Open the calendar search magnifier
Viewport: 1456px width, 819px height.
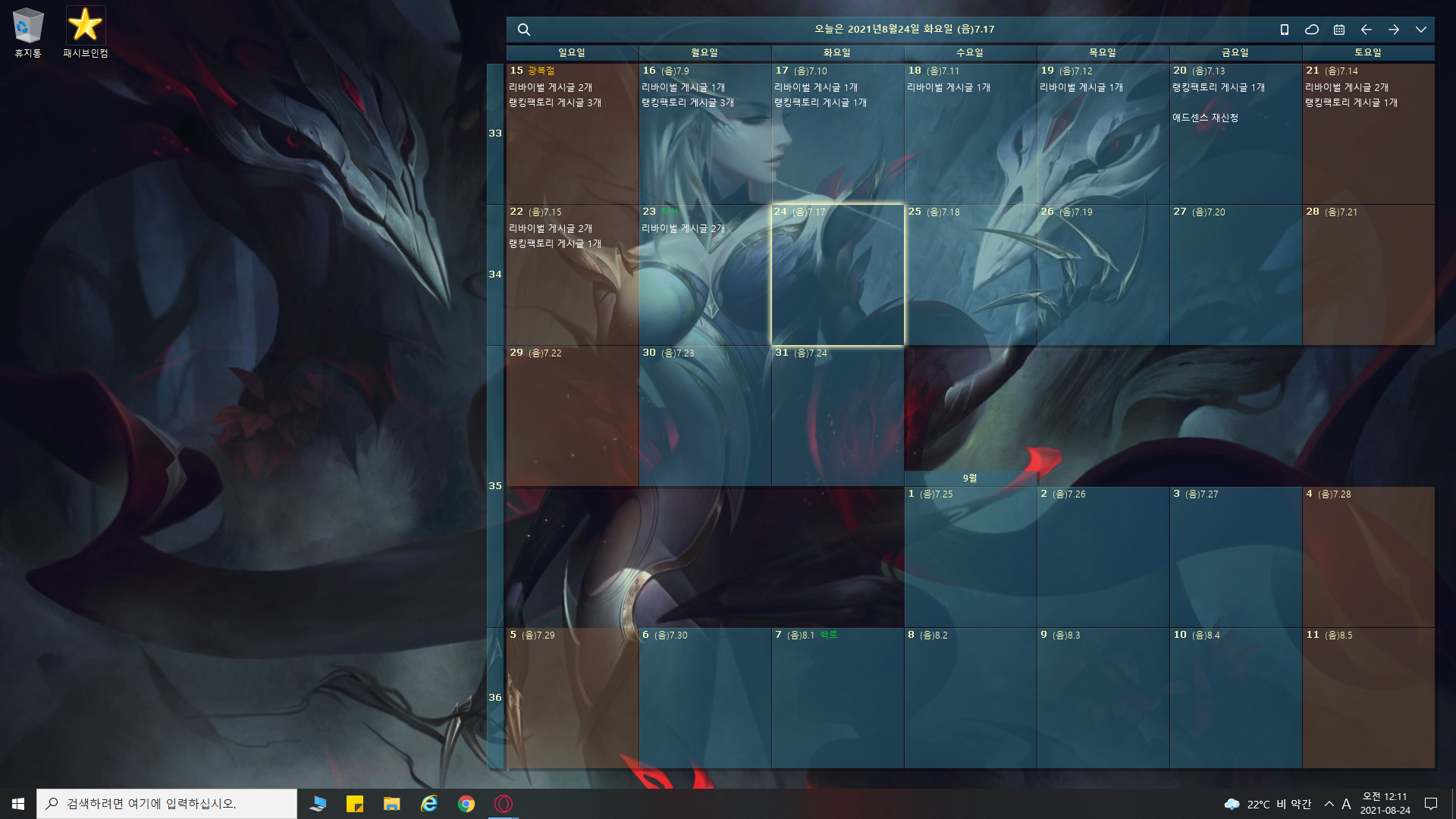(523, 30)
